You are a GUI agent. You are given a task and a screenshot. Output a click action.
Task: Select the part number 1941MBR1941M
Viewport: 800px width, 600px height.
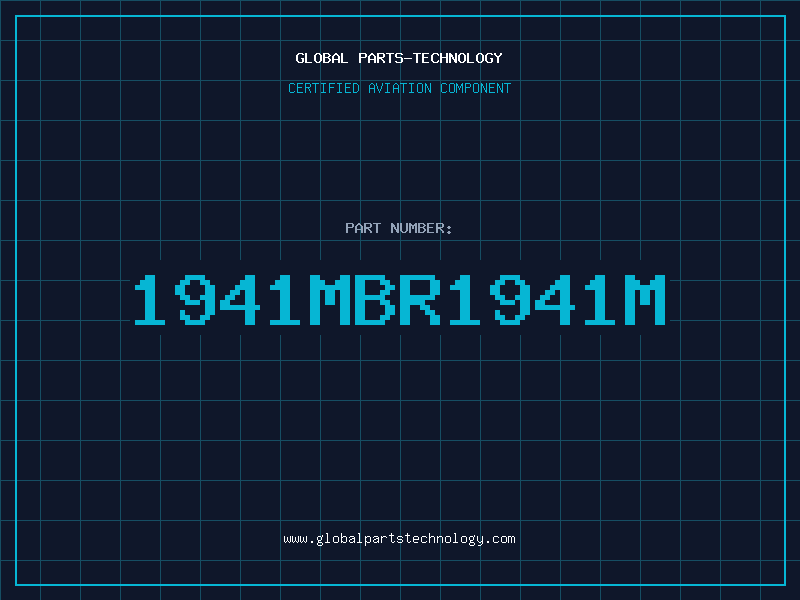(400, 299)
